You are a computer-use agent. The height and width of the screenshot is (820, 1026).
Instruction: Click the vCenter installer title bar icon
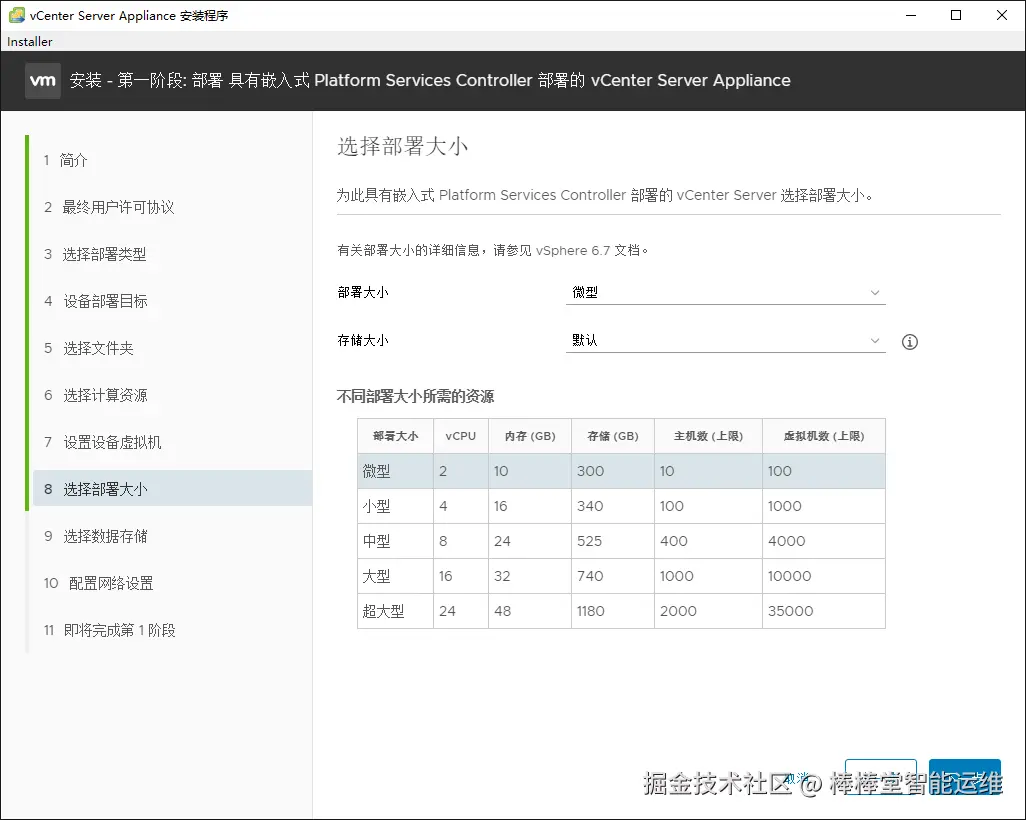tap(16, 15)
